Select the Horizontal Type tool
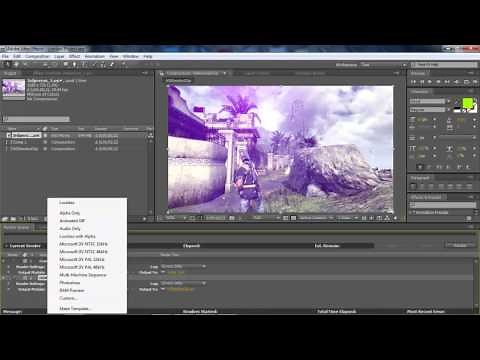Image resolution: width=480 pixels, height=360 pixels. (84, 64)
